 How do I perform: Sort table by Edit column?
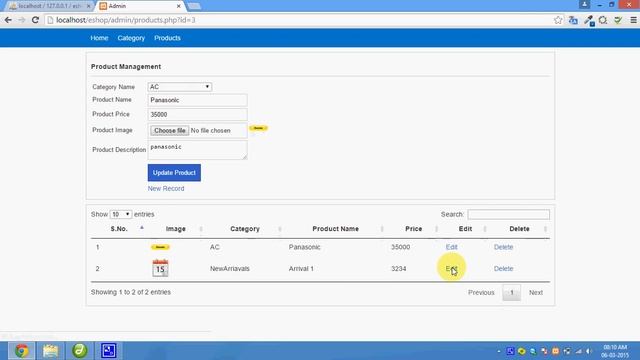[465, 229]
